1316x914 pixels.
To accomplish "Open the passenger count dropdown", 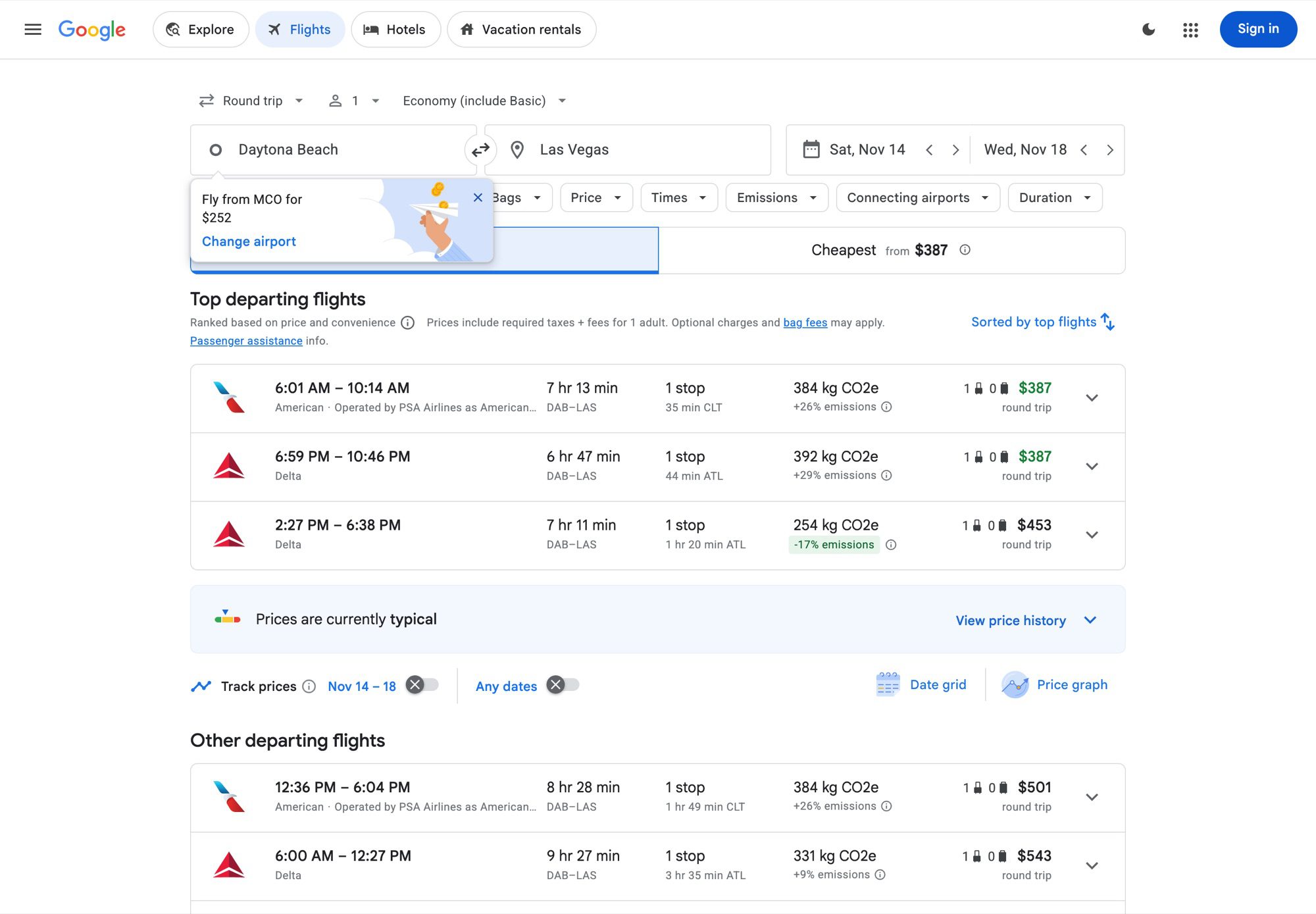I will pyautogui.click(x=354, y=101).
